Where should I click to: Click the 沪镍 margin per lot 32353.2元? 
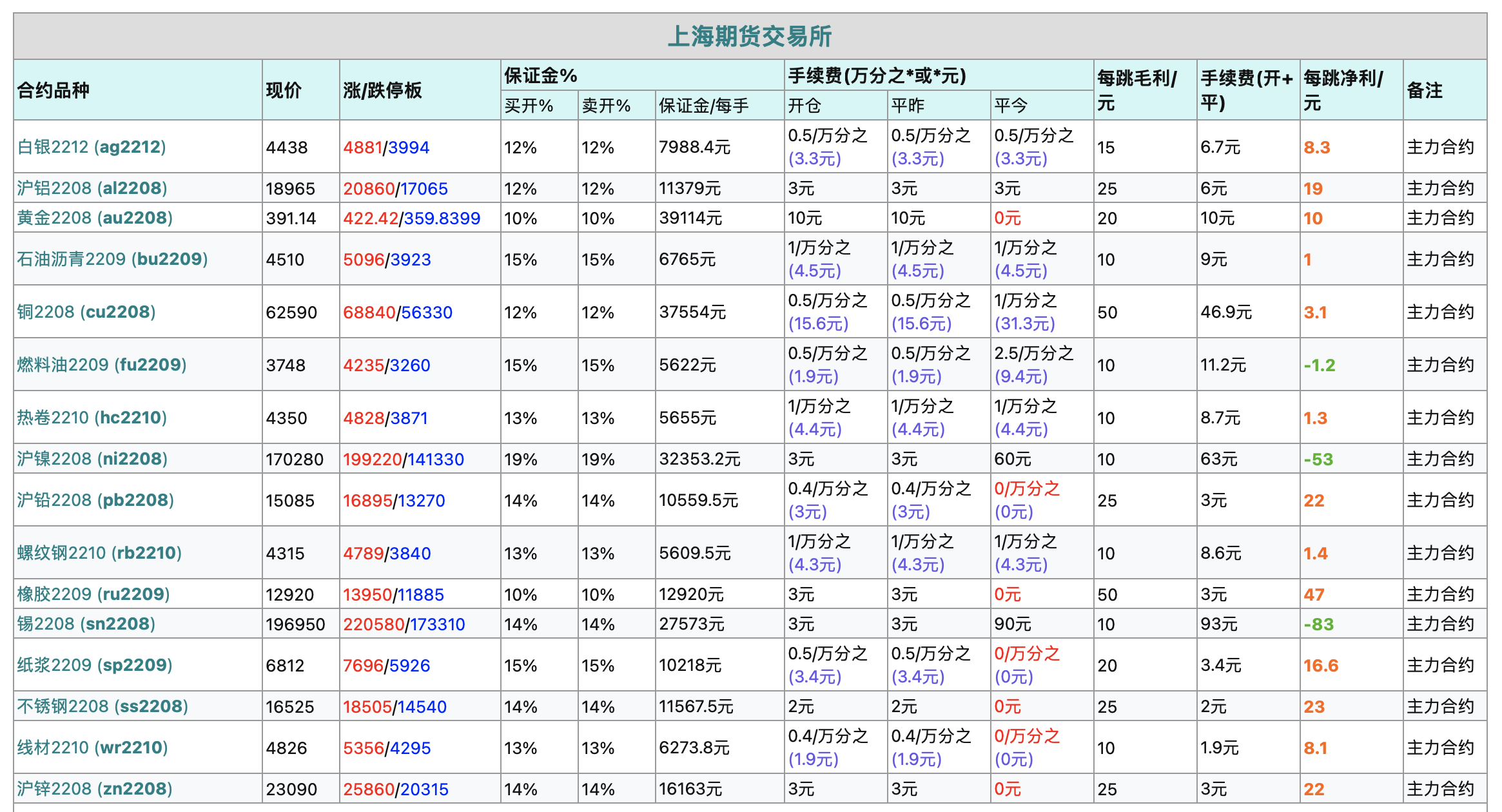[x=699, y=459]
